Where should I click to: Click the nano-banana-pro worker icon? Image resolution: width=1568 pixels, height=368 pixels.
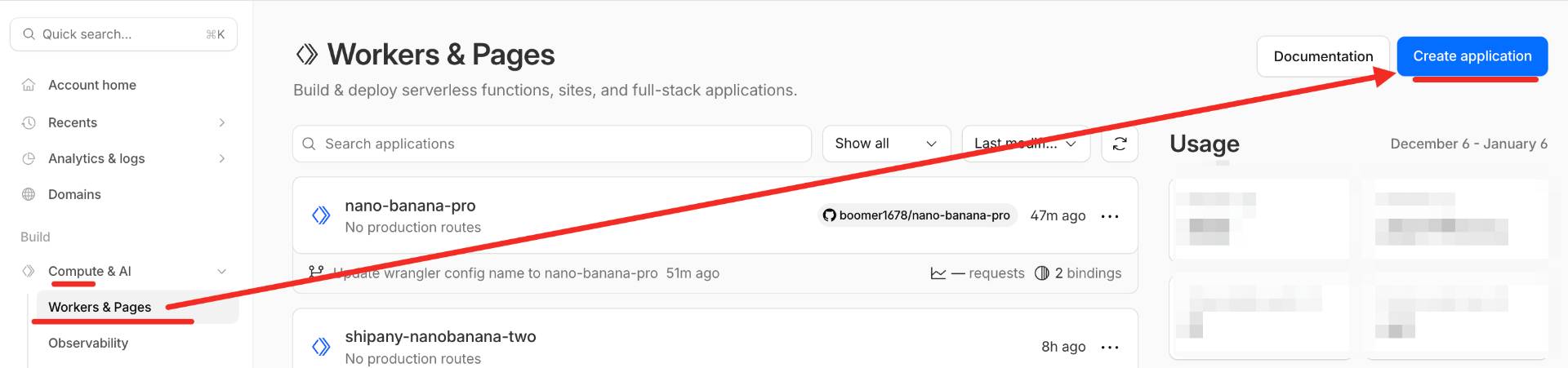coord(321,215)
